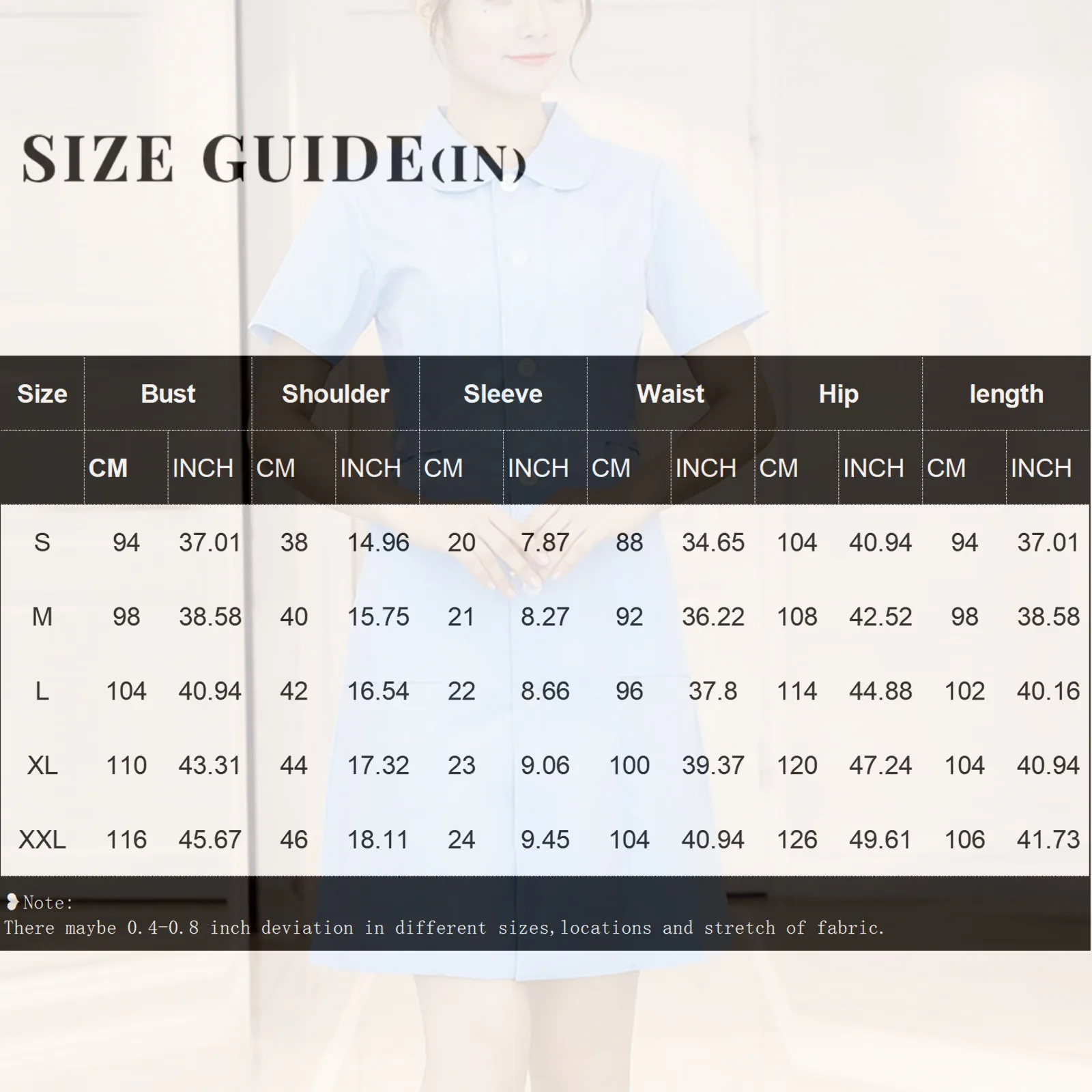Select the S size row label

tap(42, 543)
